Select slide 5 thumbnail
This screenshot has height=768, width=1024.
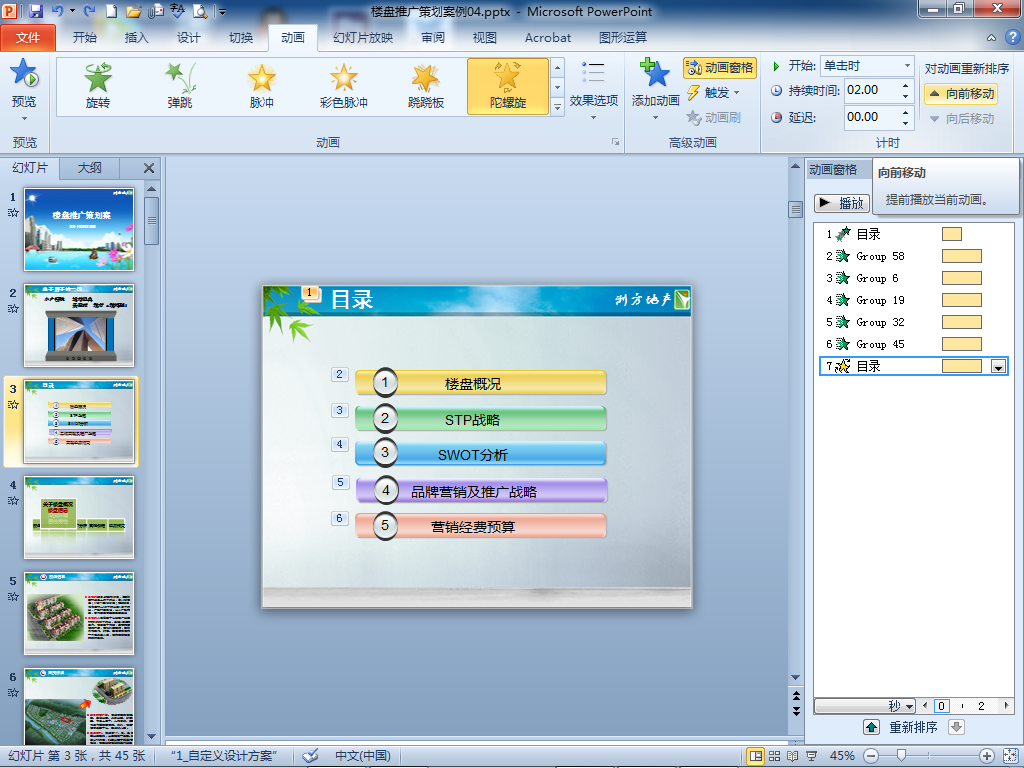point(79,613)
